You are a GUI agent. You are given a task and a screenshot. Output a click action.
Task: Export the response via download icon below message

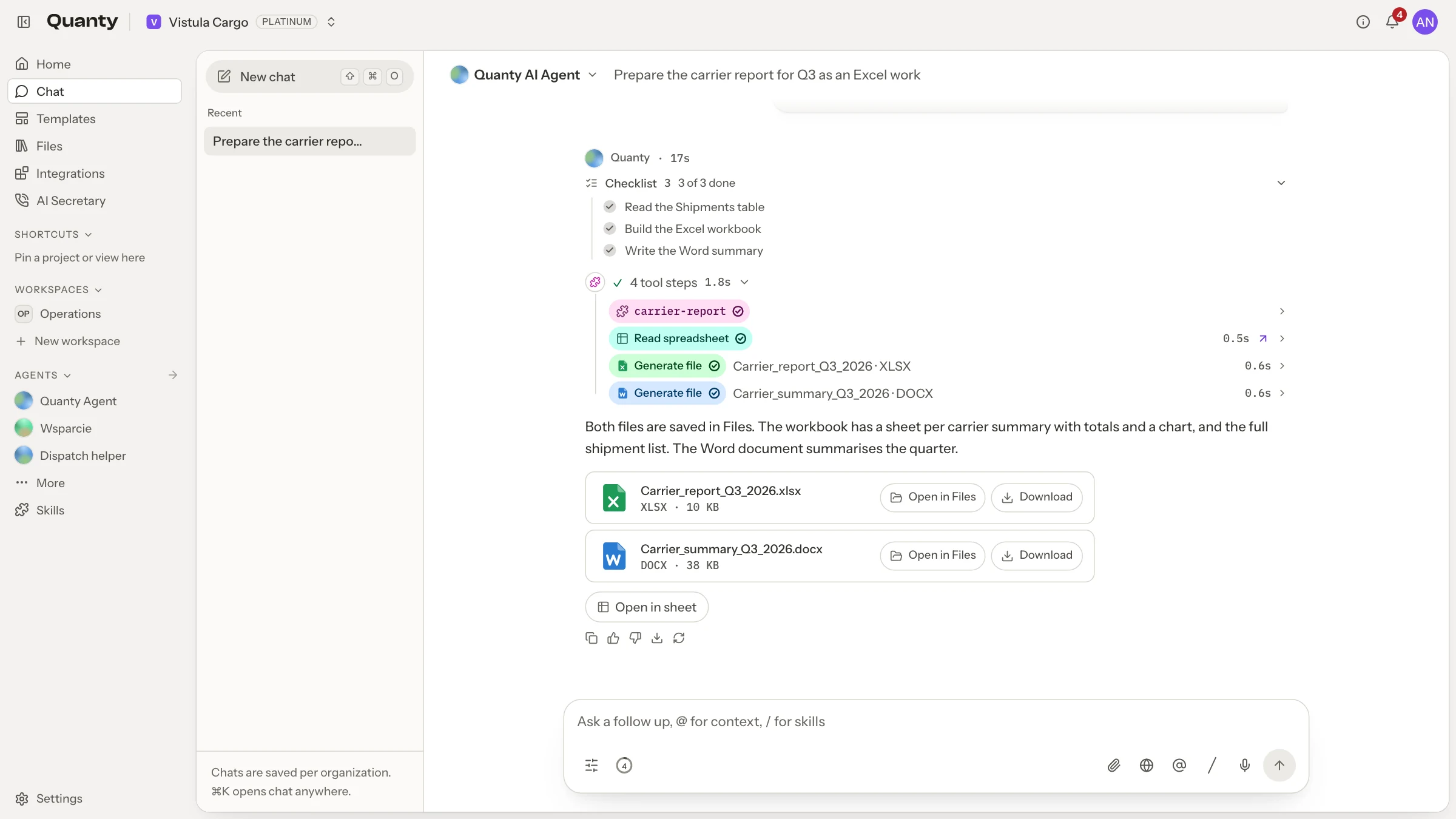(x=657, y=638)
